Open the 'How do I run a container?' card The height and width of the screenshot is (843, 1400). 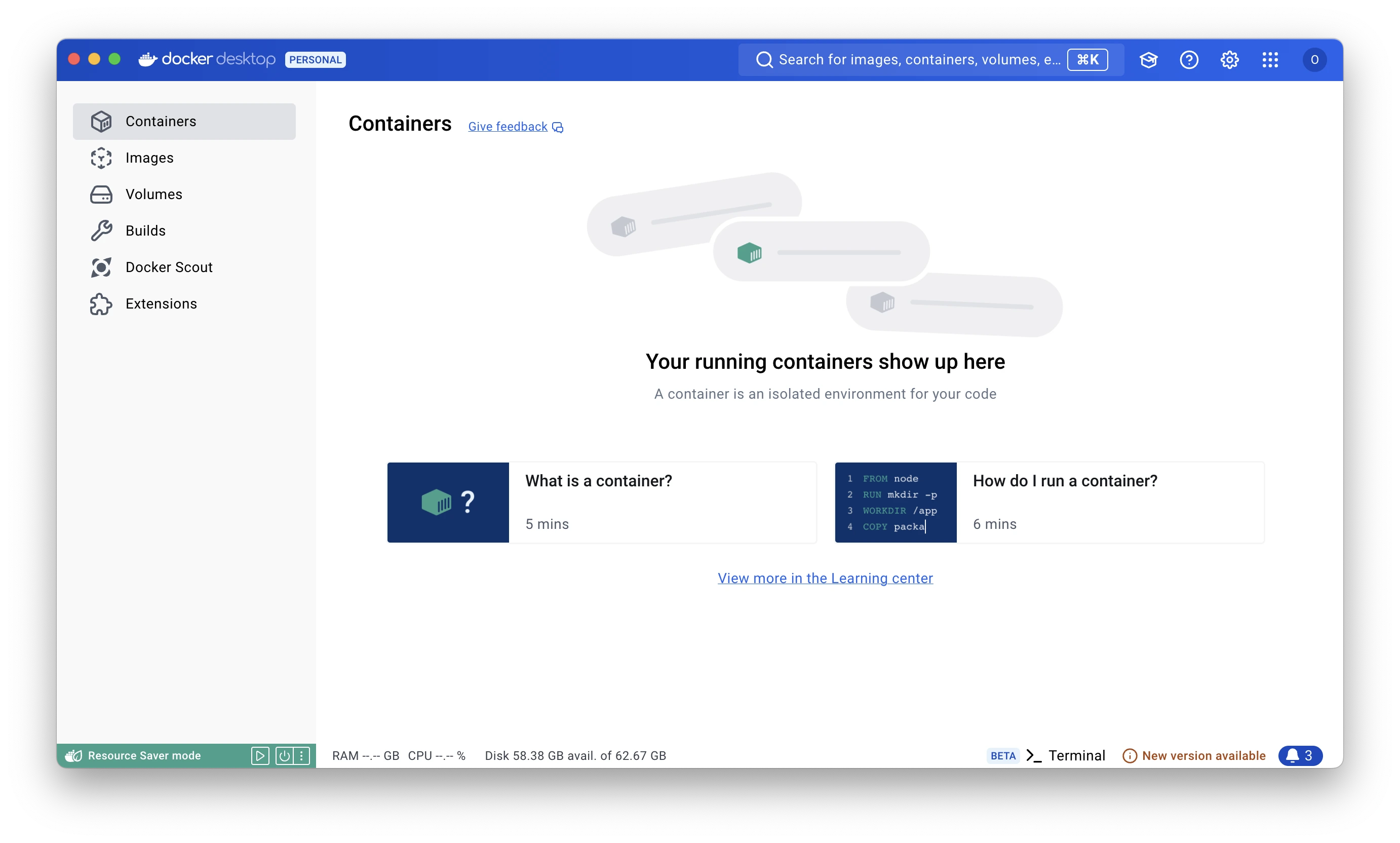(1049, 502)
